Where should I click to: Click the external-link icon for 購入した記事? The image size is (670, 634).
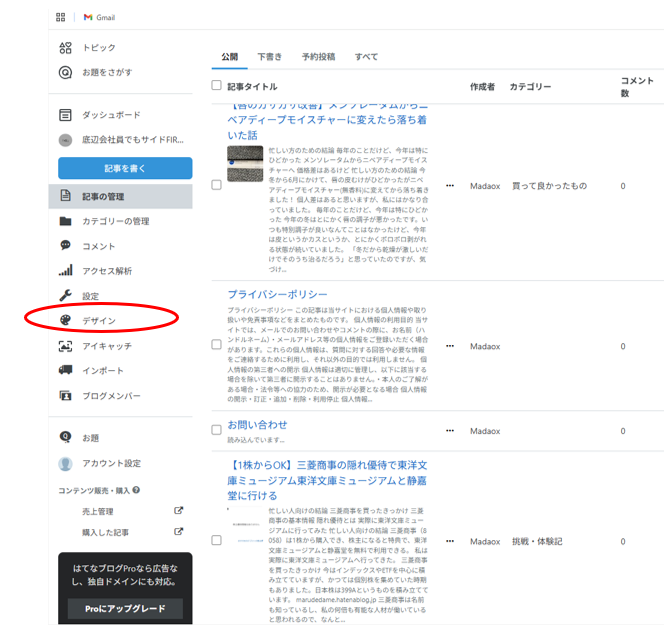tap(179, 532)
